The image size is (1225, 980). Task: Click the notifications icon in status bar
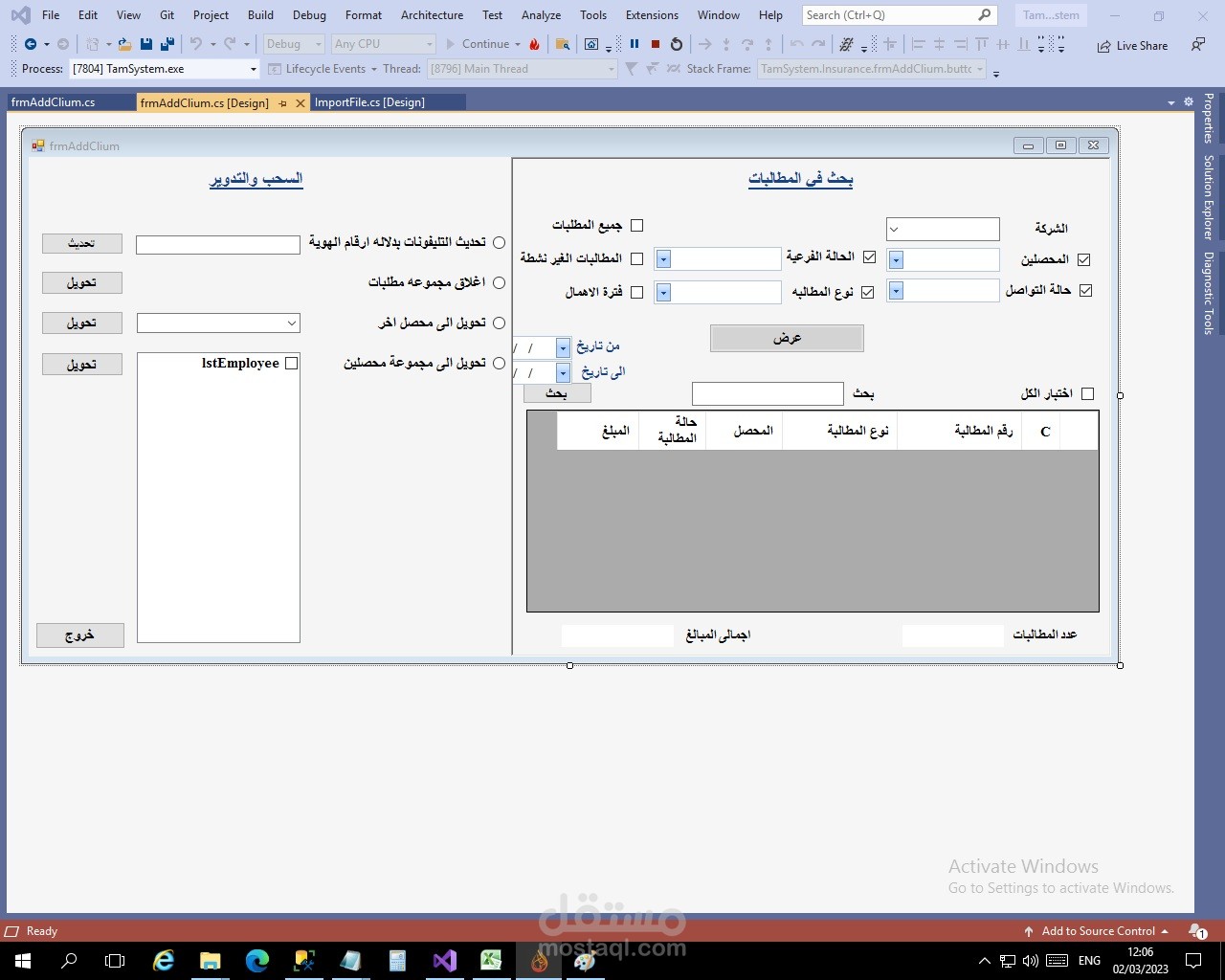pyautogui.click(x=1196, y=930)
